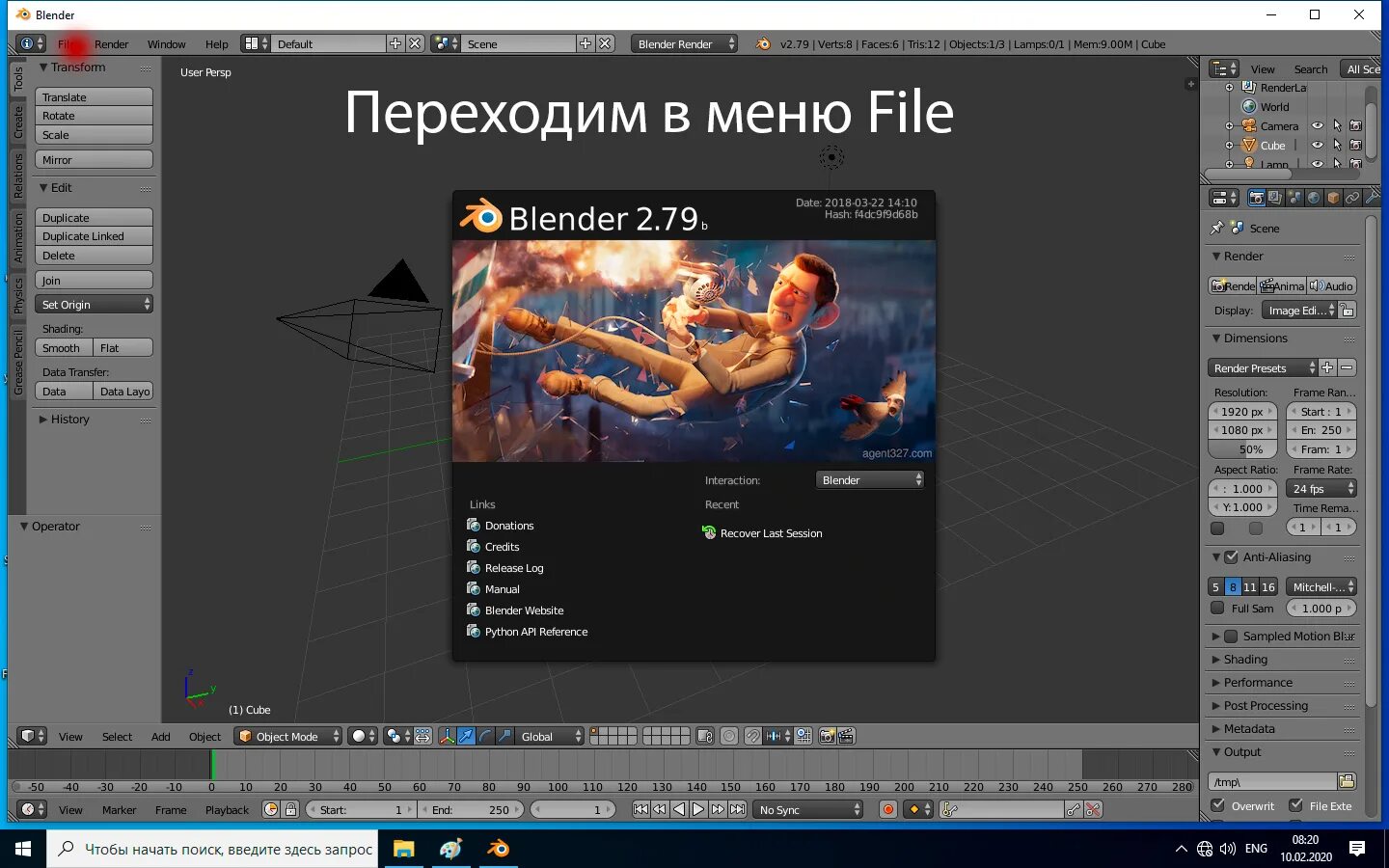Click the automatic keyframe record button
Image resolution: width=1389 pixels, height=868 pixels.
(x=888, y=809)
